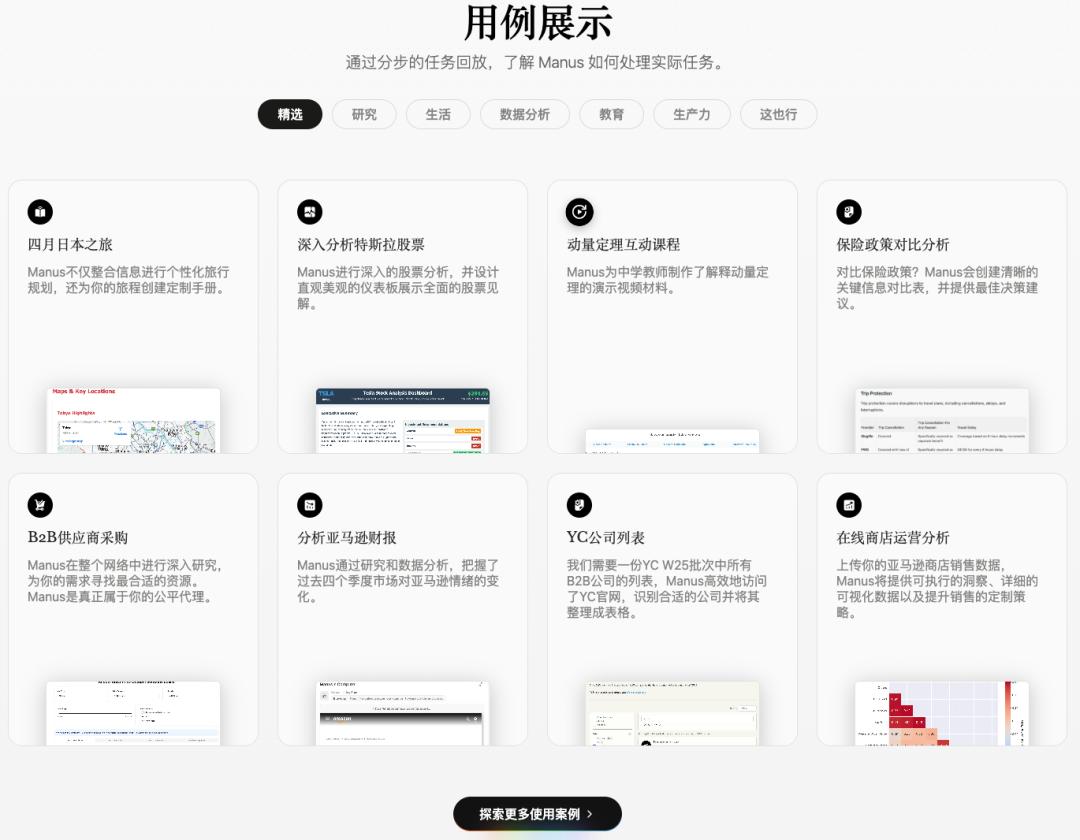This screenshot has width=1080, height=840.
Task: Click the chart icon on 在线商店运营分析 card
Action: [x=849, y=505]
